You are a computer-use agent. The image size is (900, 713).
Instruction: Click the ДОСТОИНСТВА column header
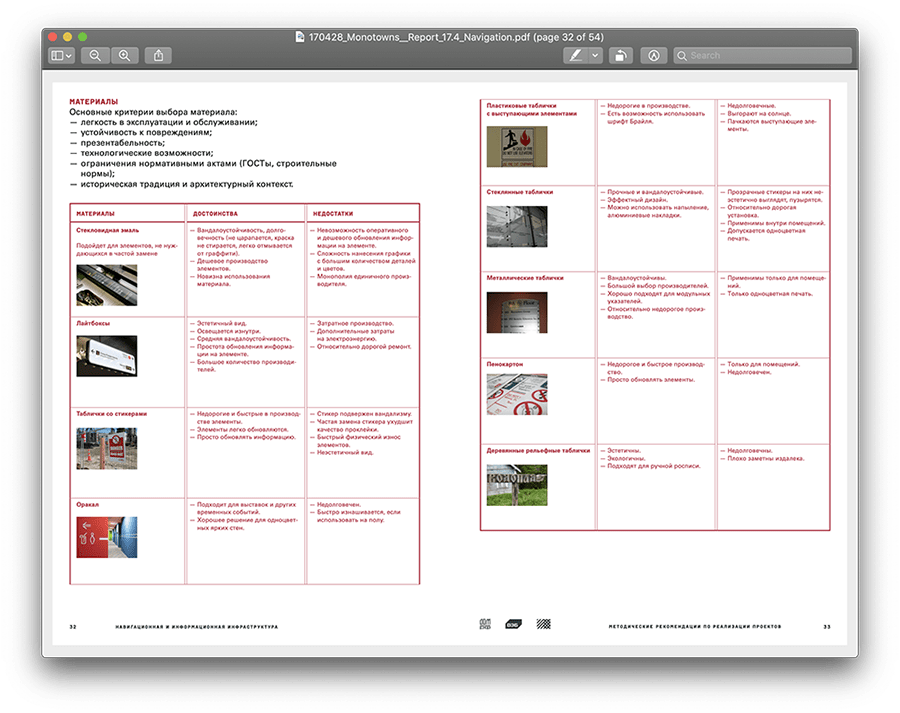(216, 213)
